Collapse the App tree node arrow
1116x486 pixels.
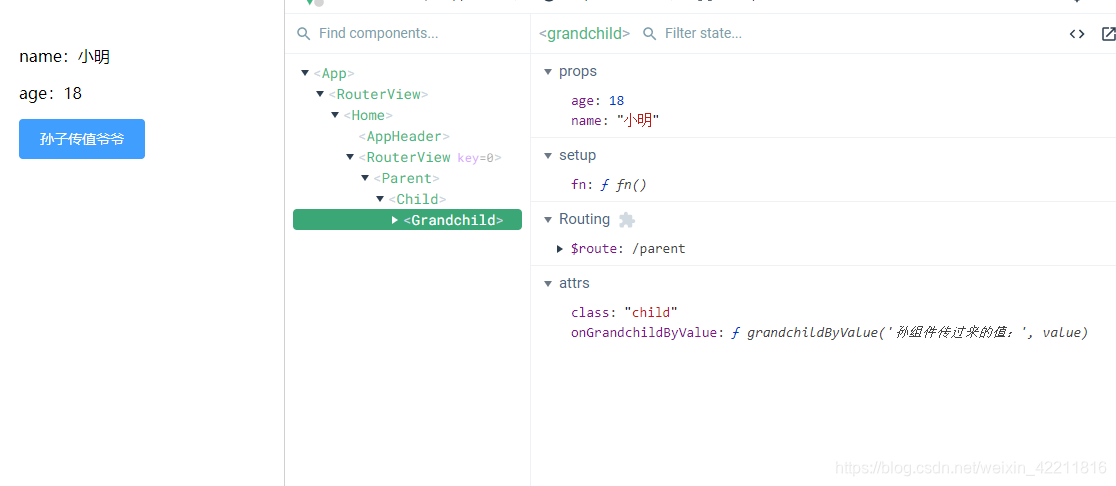pyautogui.click(x=305, y=73)
